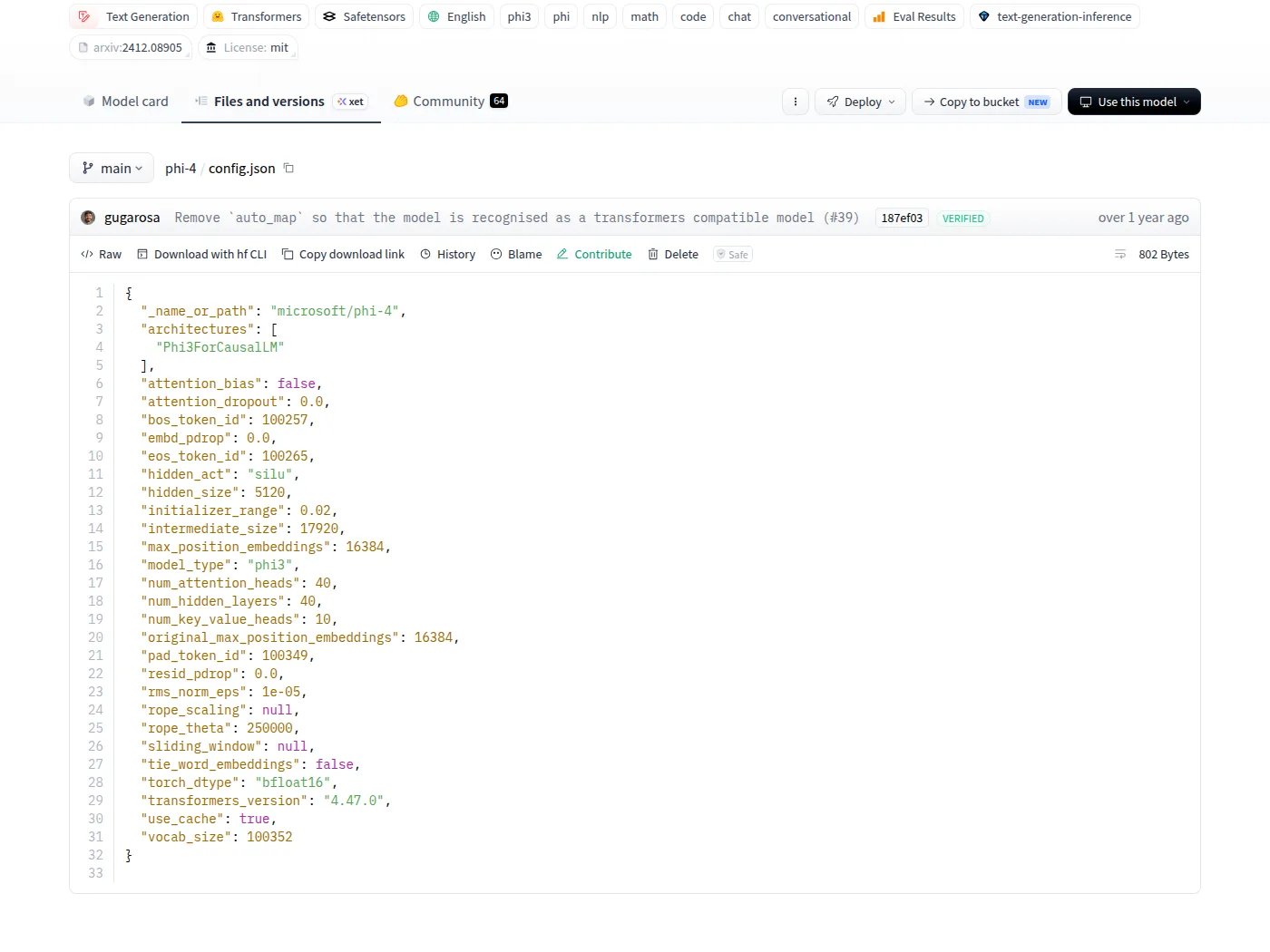Click the NEW badge on Copy to bucket
Screen dimensions: 1270x952
tap(1038, 102)
